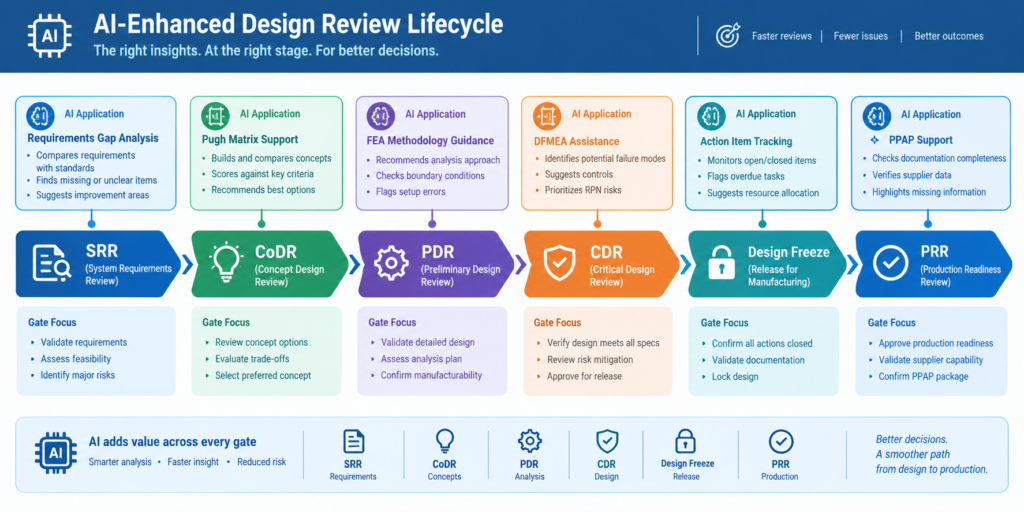Click the chevron between Design Freeze and PRR
This screenshot has height=512, width=1024.
point(852,264)
